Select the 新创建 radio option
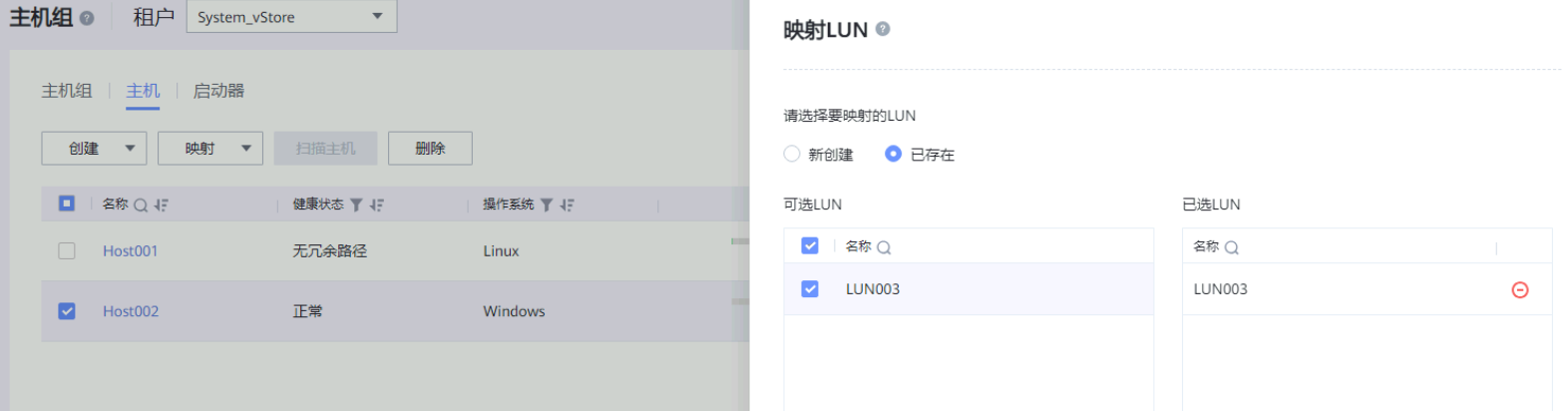 click(792, 154)
